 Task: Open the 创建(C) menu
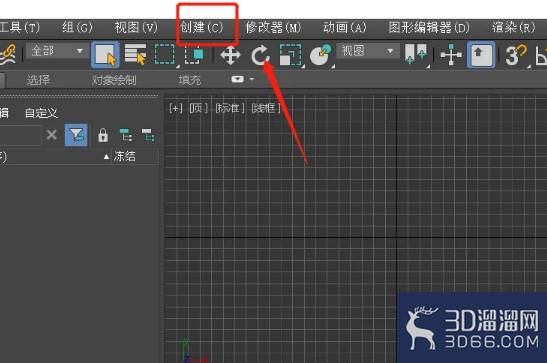pyautogui.click(x=201, y=27)
